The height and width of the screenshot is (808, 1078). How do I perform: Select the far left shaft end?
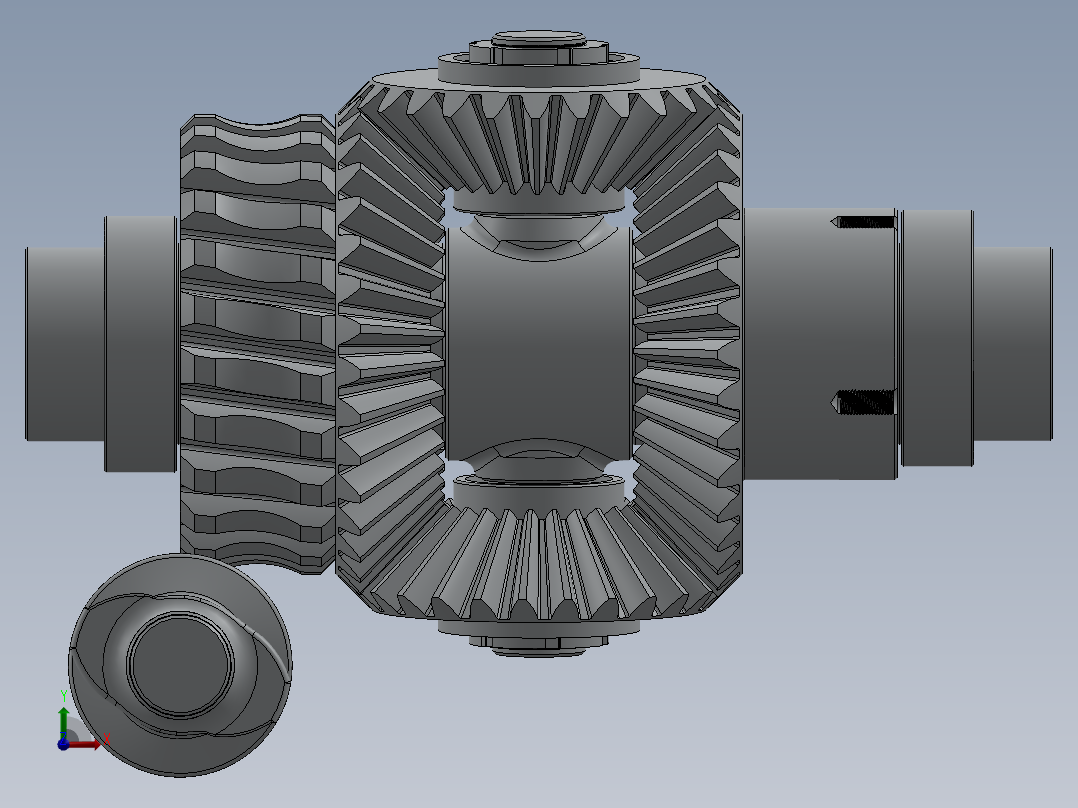(x=65, y=344)
